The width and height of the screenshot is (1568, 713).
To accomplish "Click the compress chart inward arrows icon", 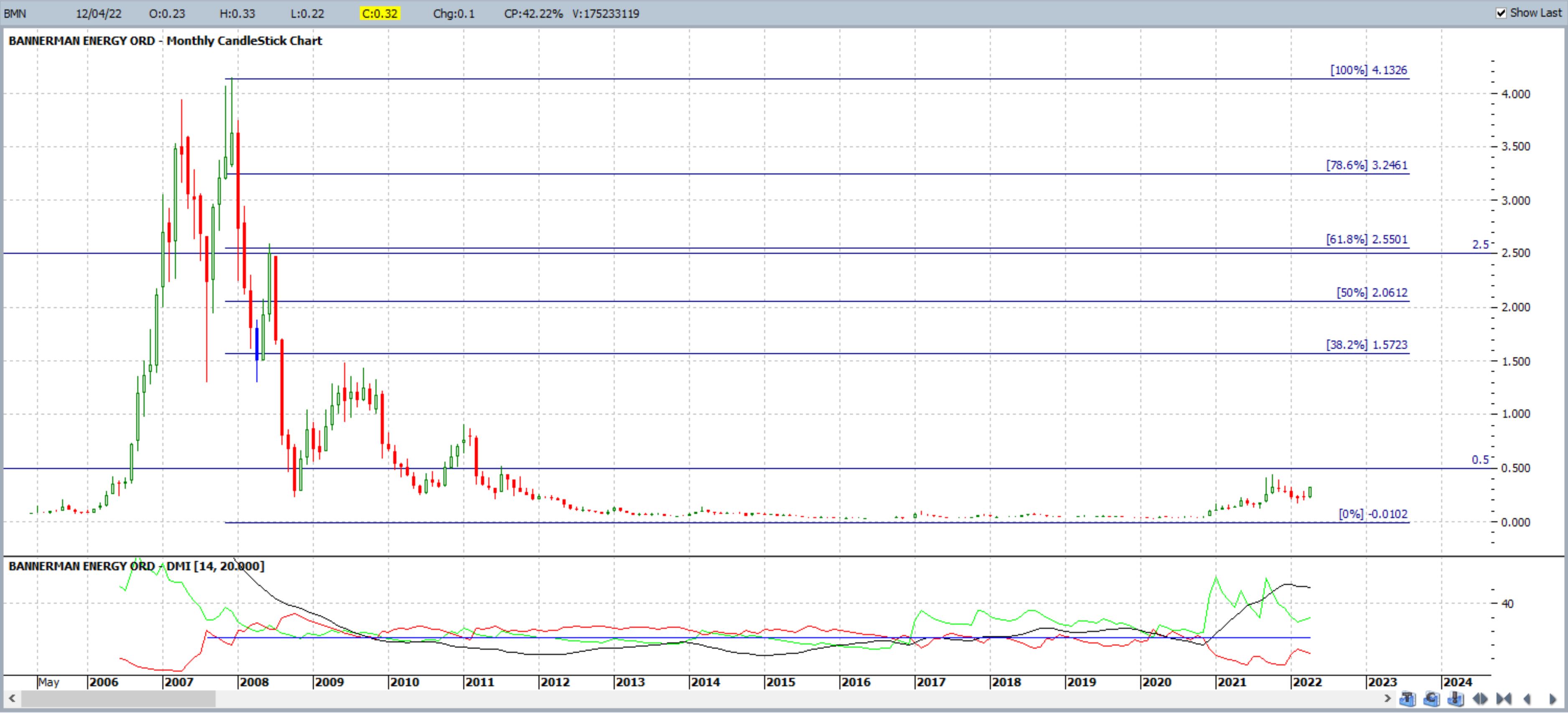I will [x=1504, y=699].
